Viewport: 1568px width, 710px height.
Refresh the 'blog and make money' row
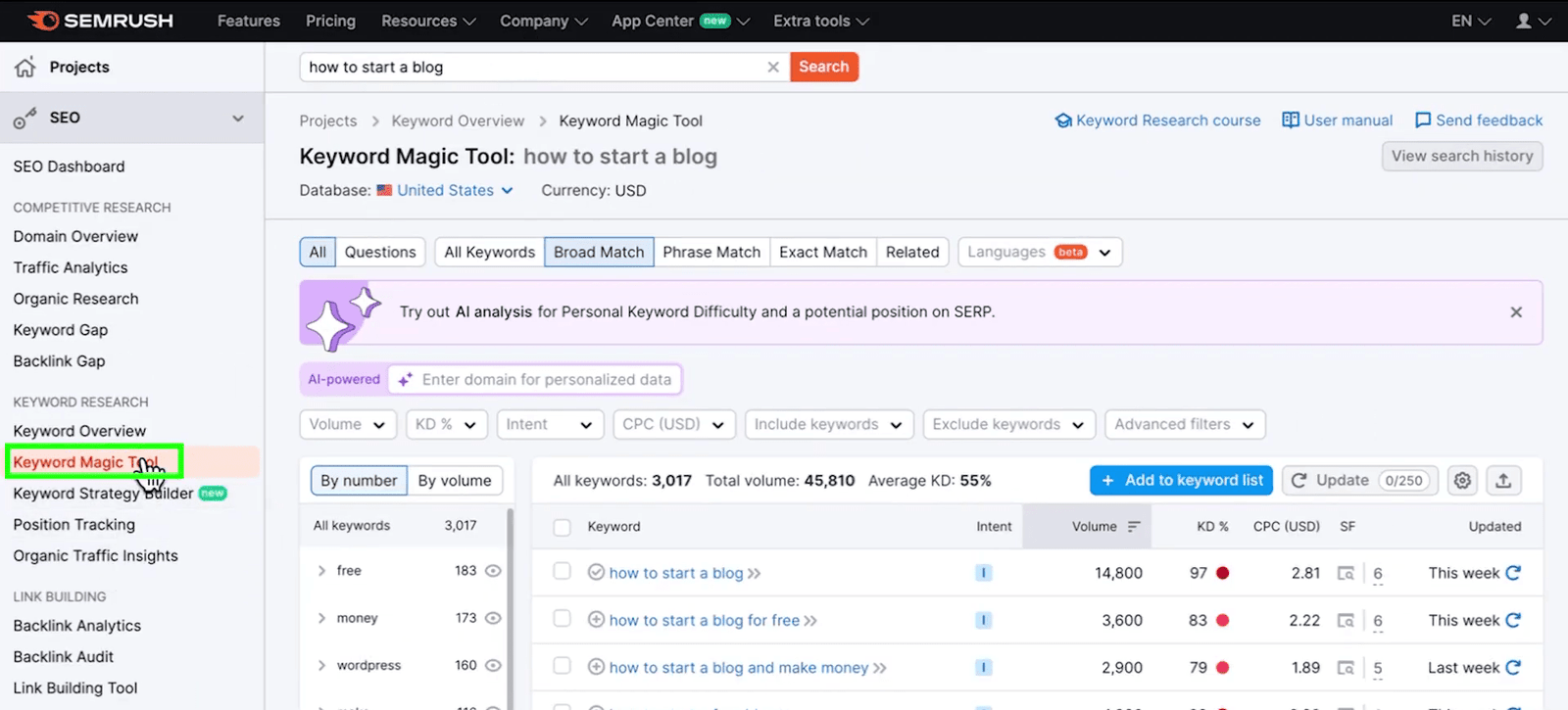click(1513, 667)
